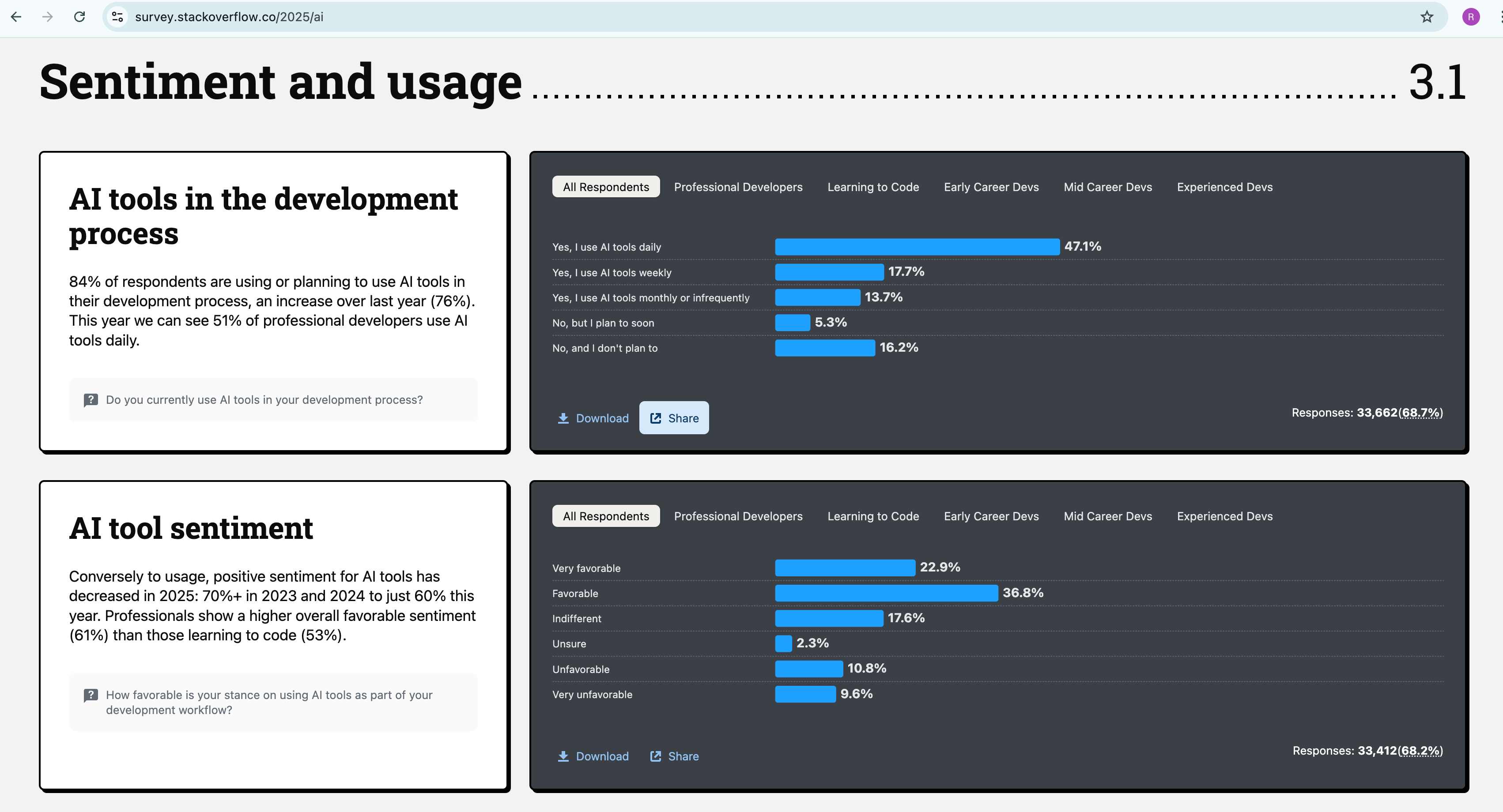Click the 47.1% daily usage bar

click(x=917, y=247)
